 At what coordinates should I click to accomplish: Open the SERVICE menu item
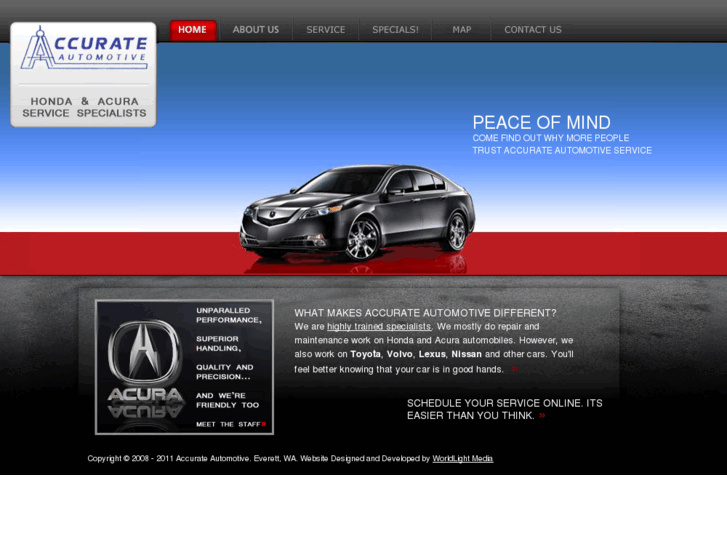pyautogui.click(x=325, y=30)
